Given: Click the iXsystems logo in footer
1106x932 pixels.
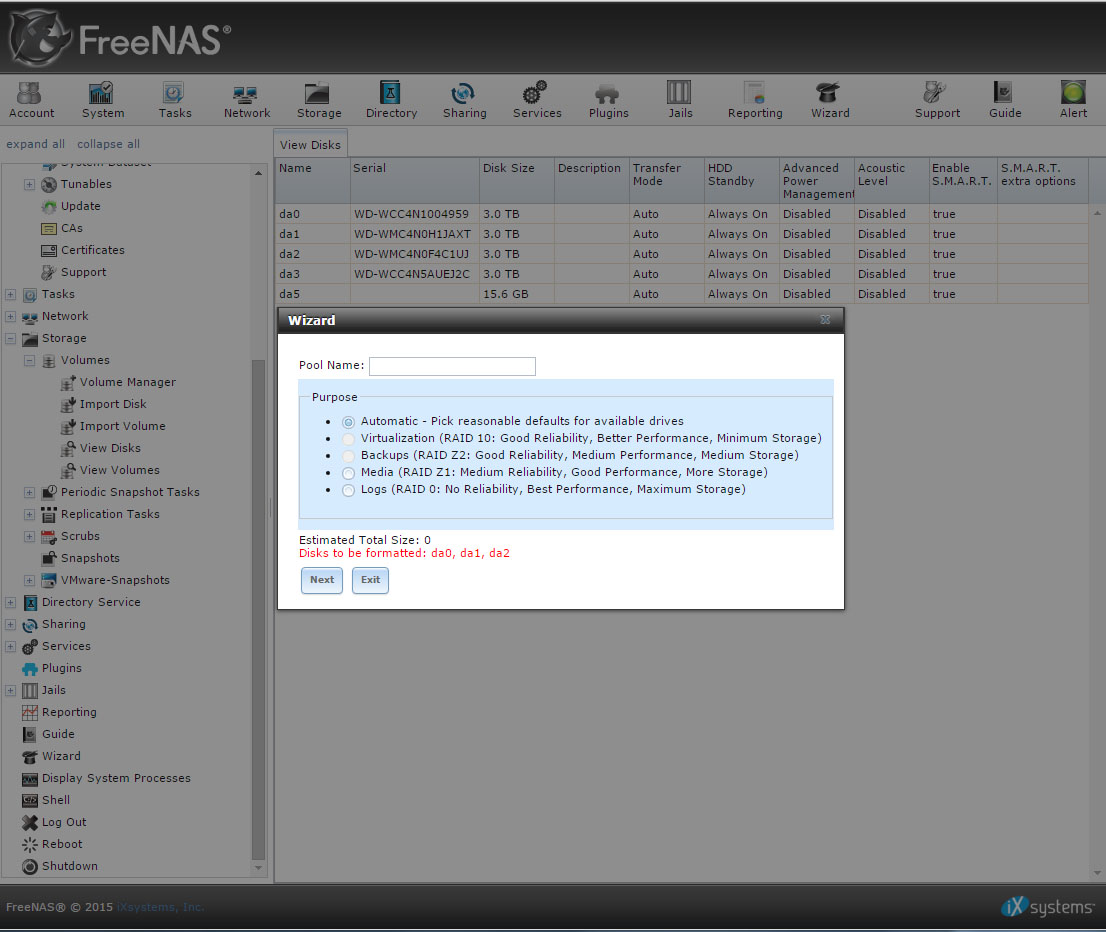Looking at the screenshot, I should (x=1047, y=907).
